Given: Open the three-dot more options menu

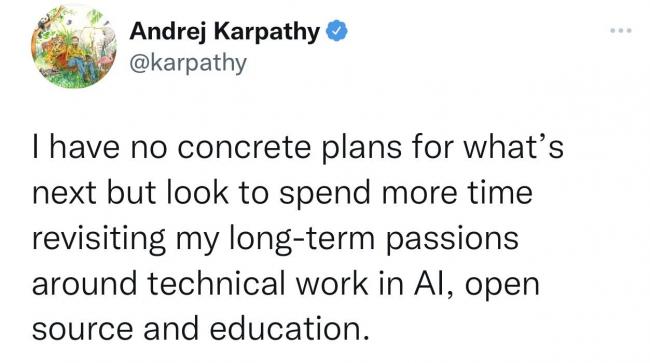Looking at the screenshot, I should [x=621, y=30].
